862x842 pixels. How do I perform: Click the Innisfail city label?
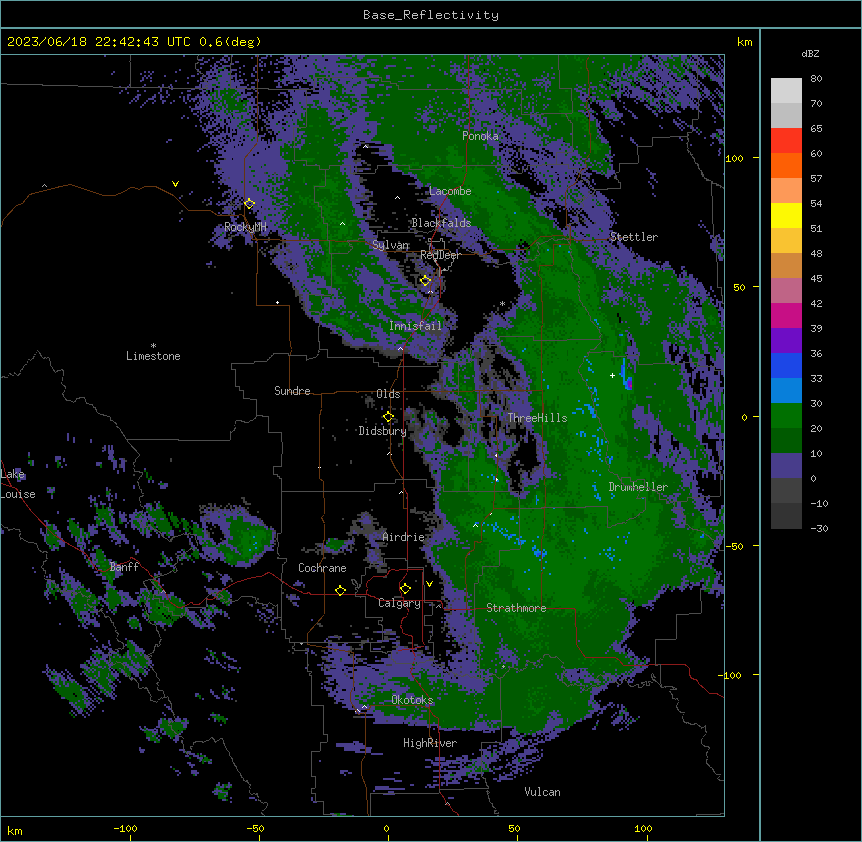click(415, 326)
